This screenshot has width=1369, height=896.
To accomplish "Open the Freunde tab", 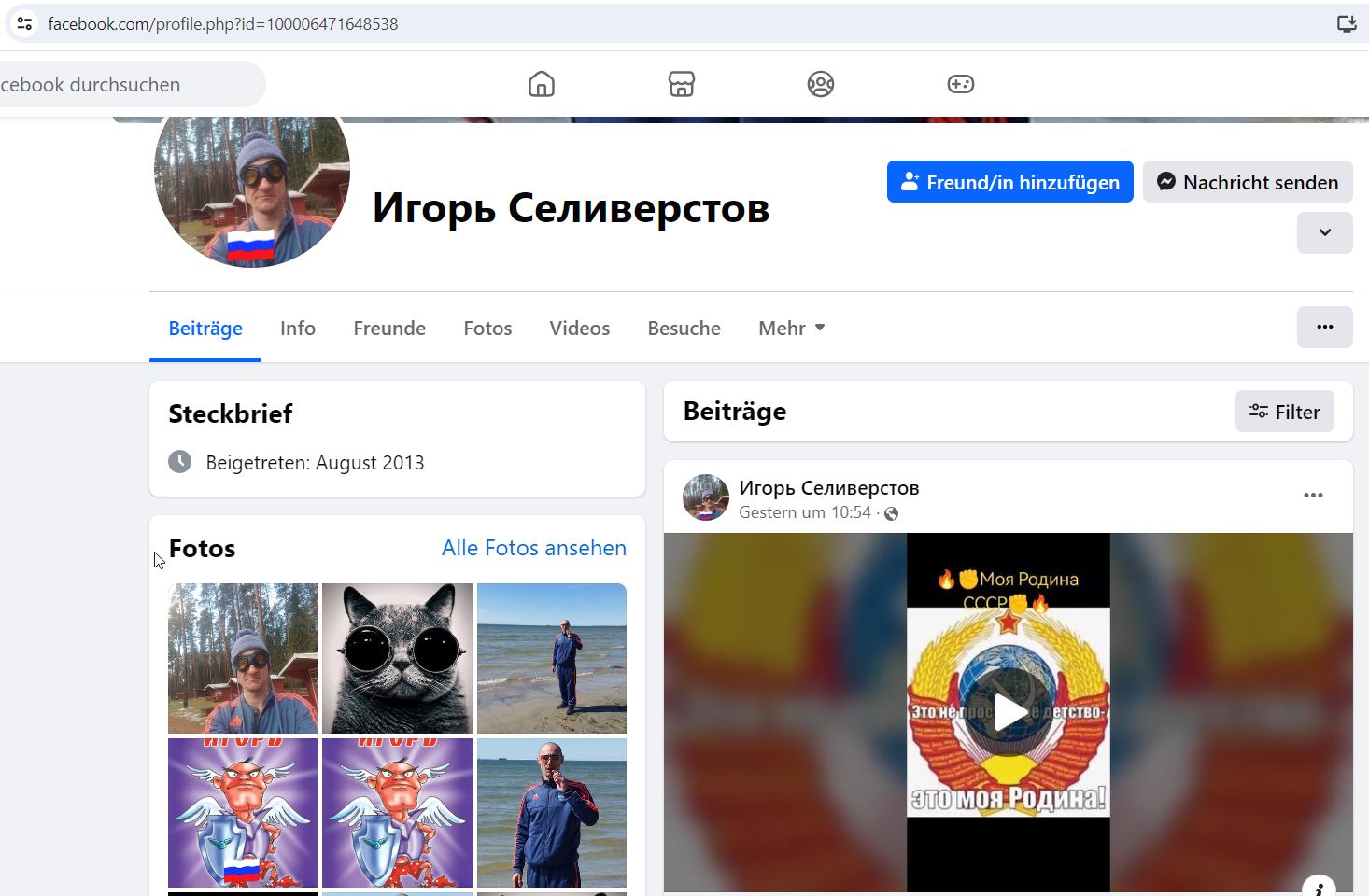I will [x=389, y=328].
